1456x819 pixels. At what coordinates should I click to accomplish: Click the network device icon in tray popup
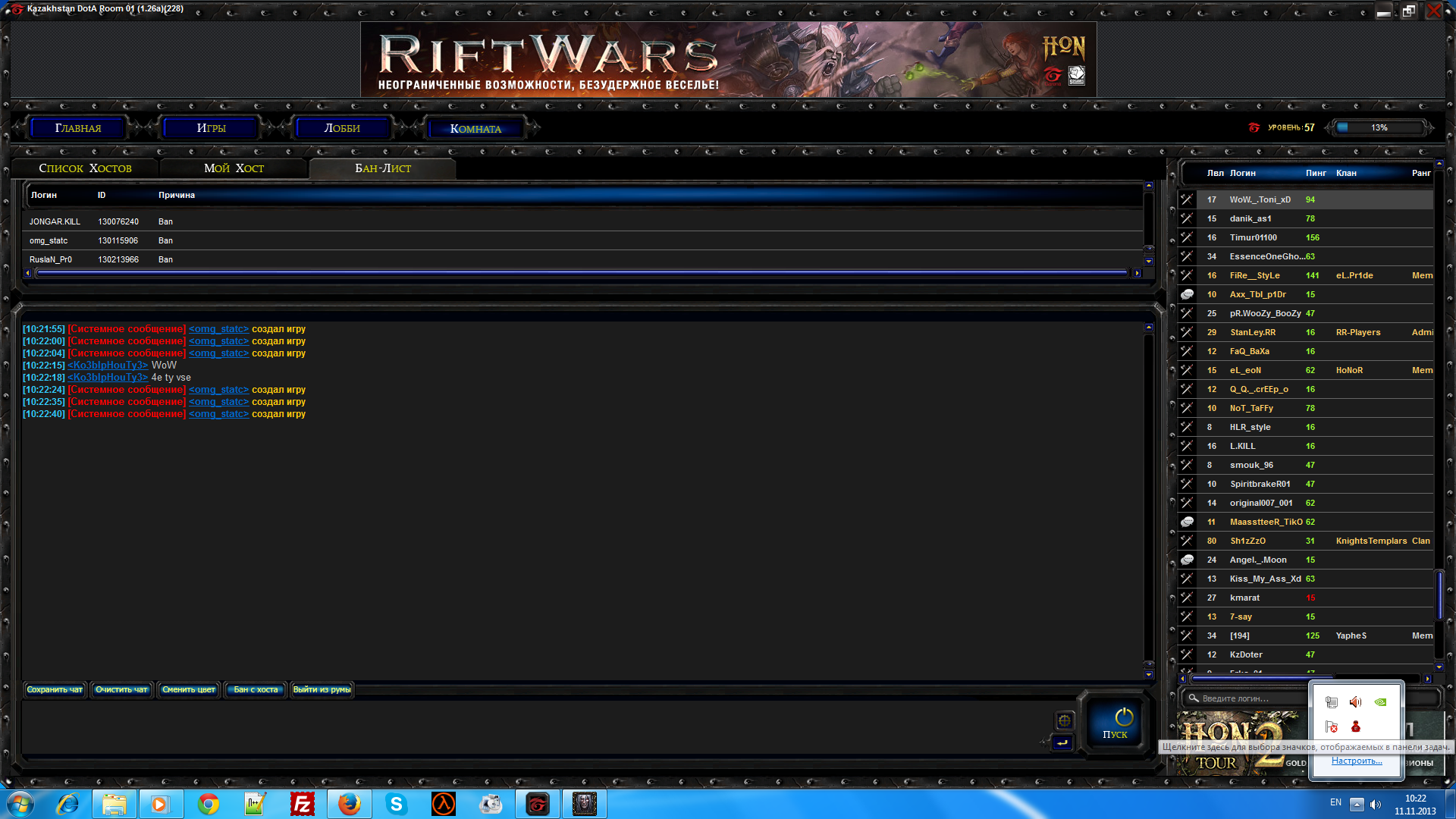tap(1332, 702)
